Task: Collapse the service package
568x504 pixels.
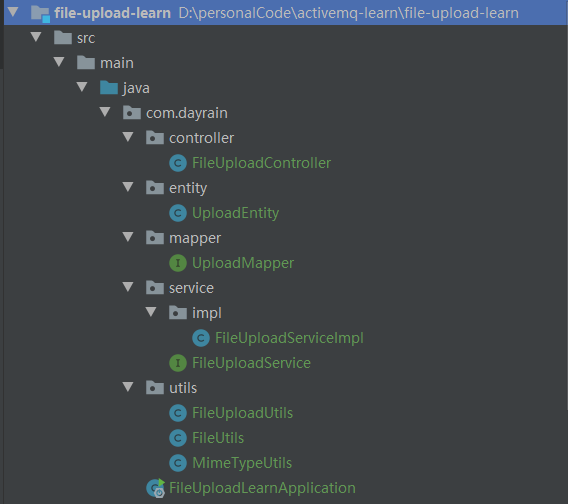Action: (128, 287)
